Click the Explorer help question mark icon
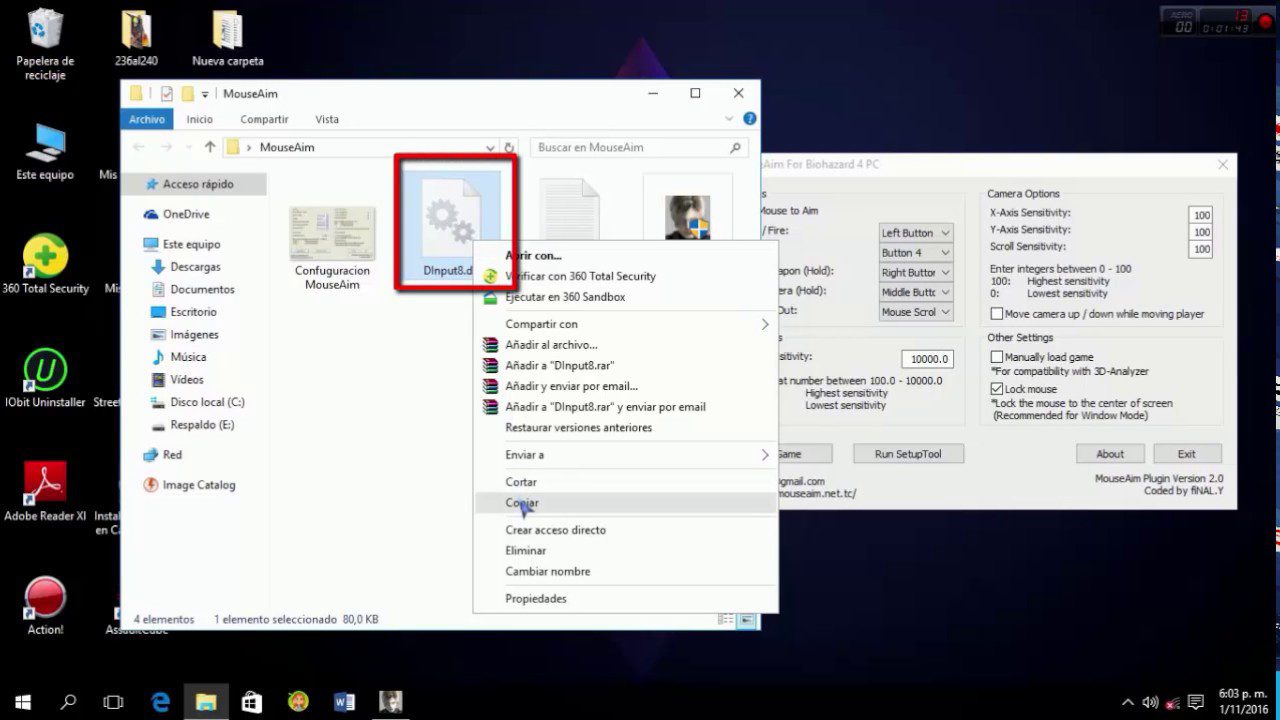This screenshot has height=720, width=1280. point(750,119)
